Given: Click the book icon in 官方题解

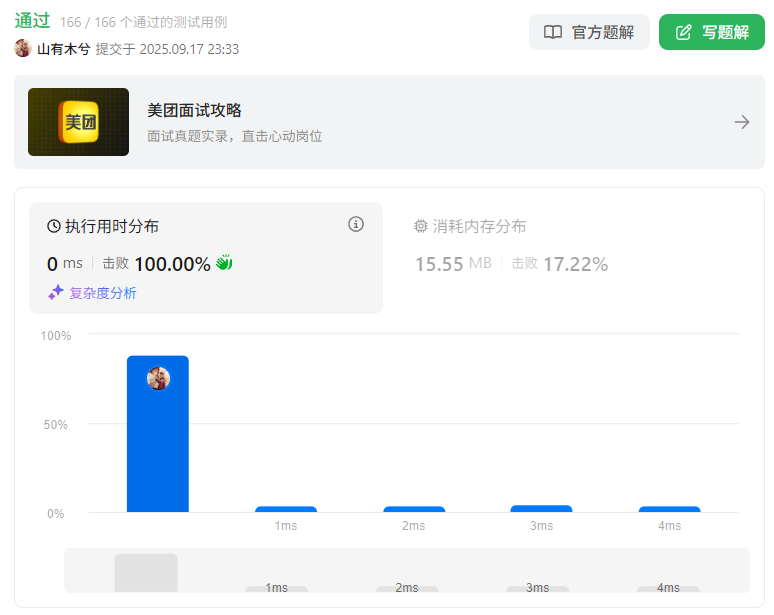Looking at the screenshot, I should [x=553, y=33].
